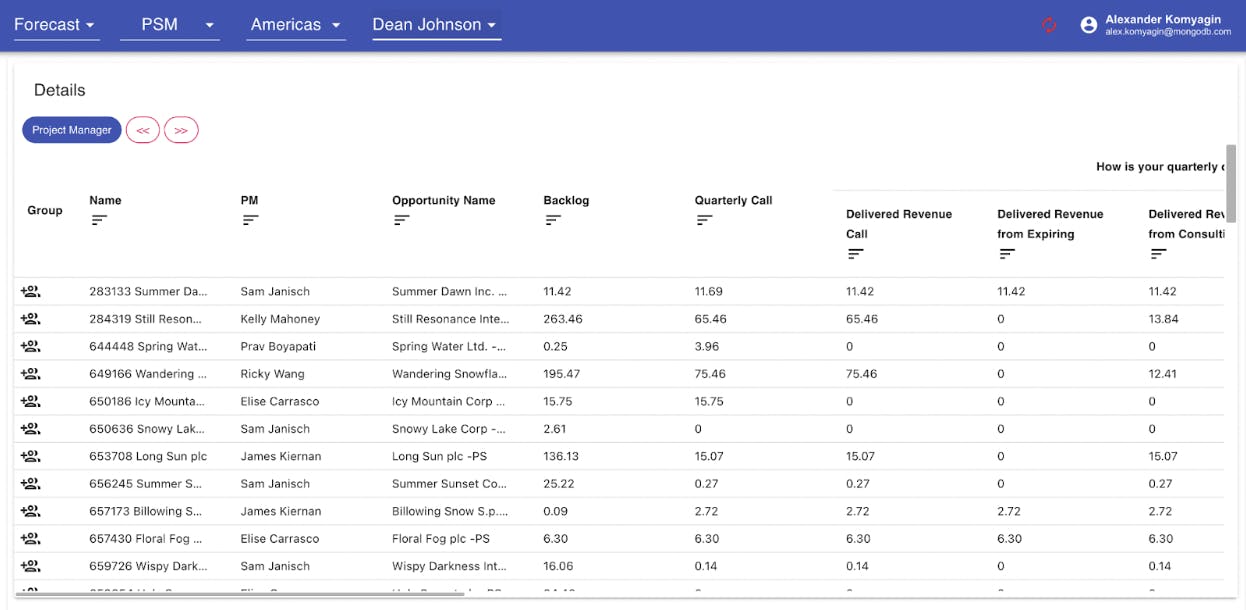This screenshot has height=610, width=1246.
Task: Click the next >> button
Action: point(181,130)
